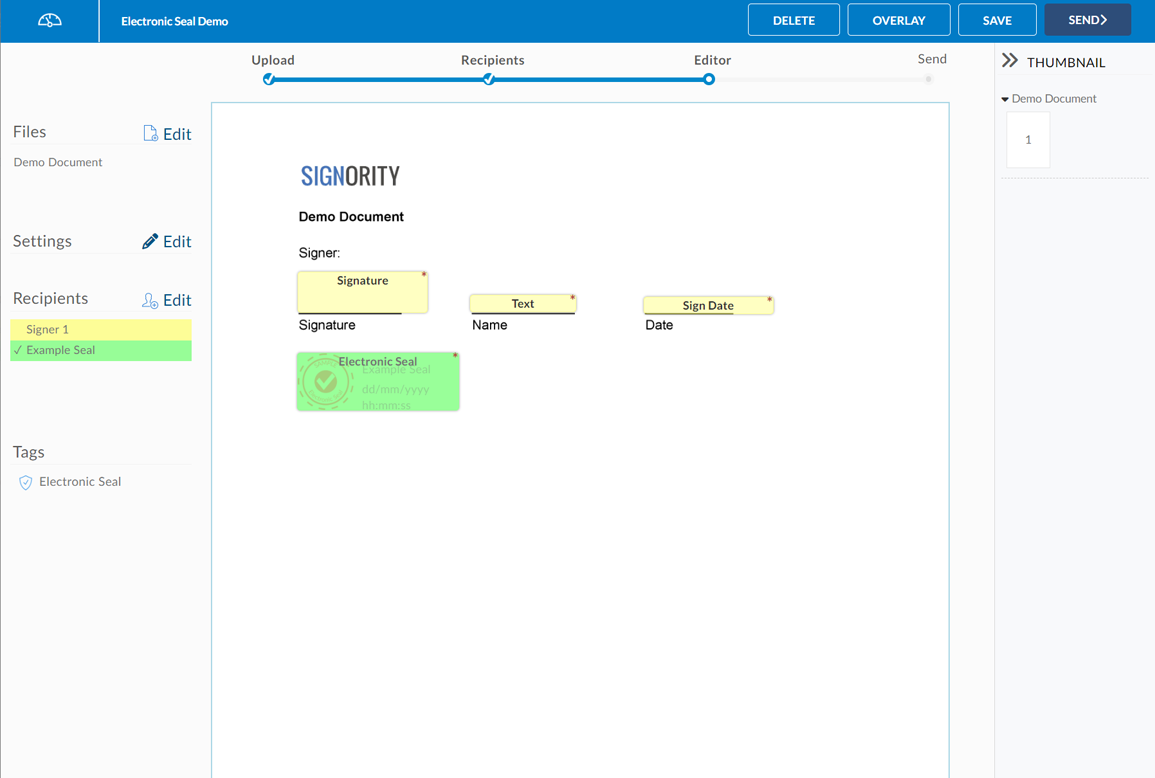Go to the Recipients step
The height and width of the screenshot is (778, 1155).
coord(489,79)
